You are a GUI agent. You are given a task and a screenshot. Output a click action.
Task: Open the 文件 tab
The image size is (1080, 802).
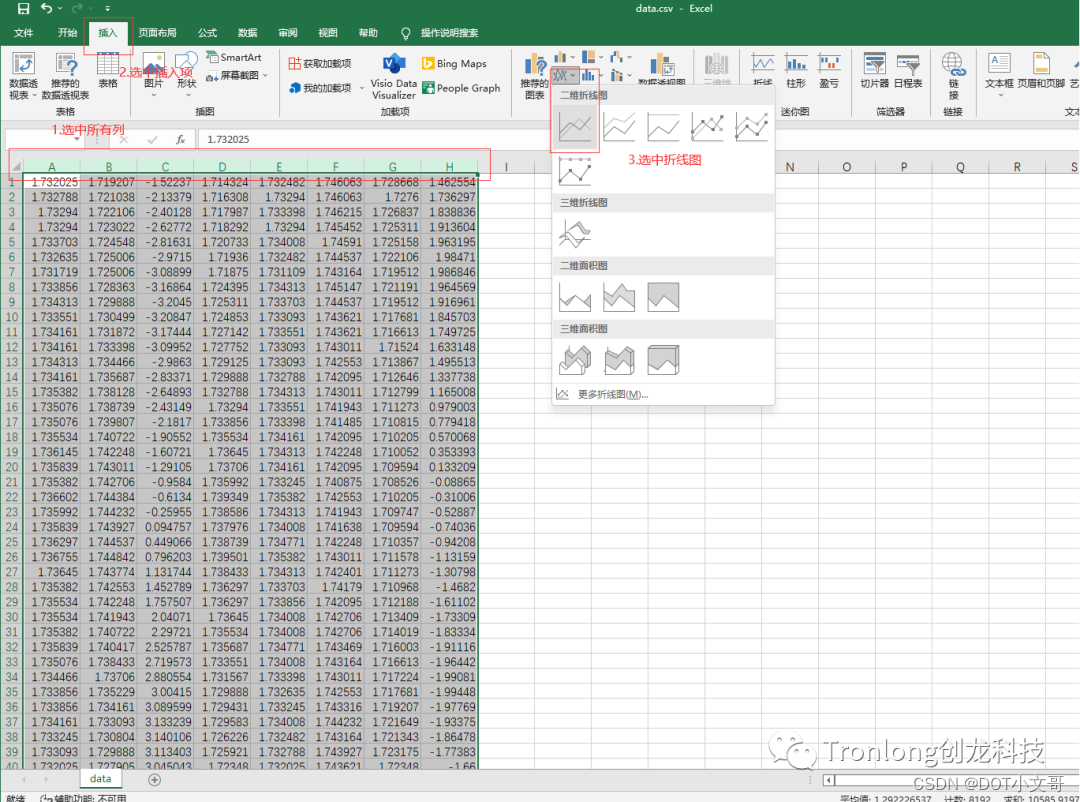[23, 32]
